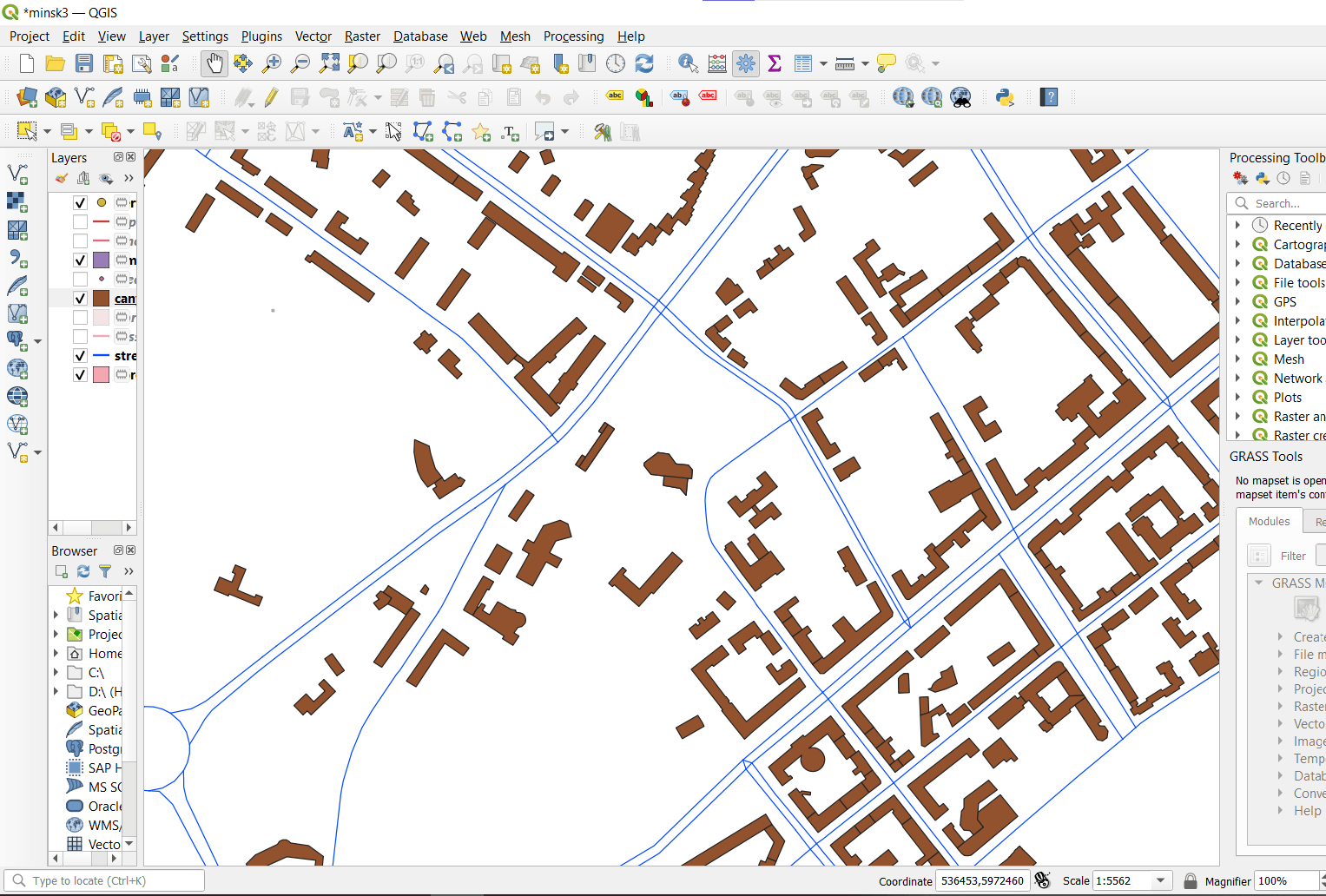The width and height of the screenshot is (1326, 896).
Task: Click the pink color swatch of bottom layer
Action: (x=99, y=374)
